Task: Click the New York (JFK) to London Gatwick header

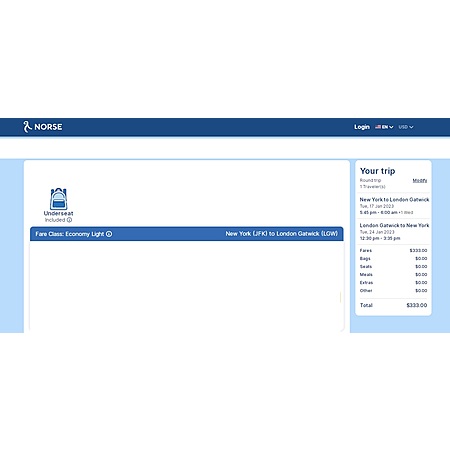Action: click(282, 234)
